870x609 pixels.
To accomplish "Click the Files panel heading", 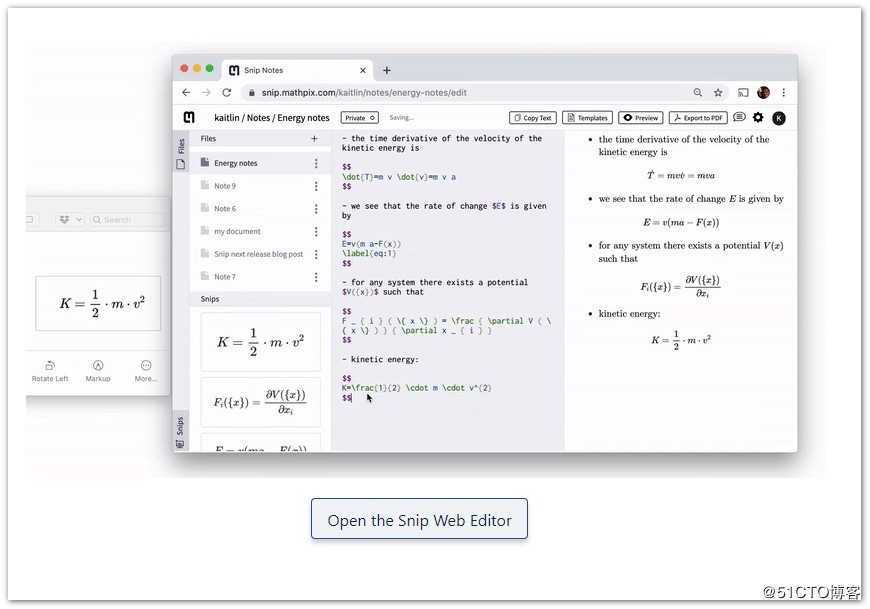I will [208, 139].
